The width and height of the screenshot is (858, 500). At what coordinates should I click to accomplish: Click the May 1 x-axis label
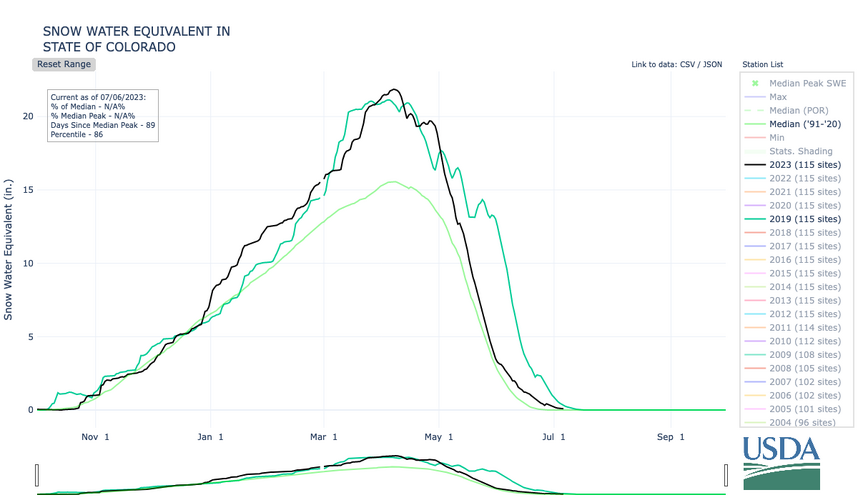coord(439,437)
